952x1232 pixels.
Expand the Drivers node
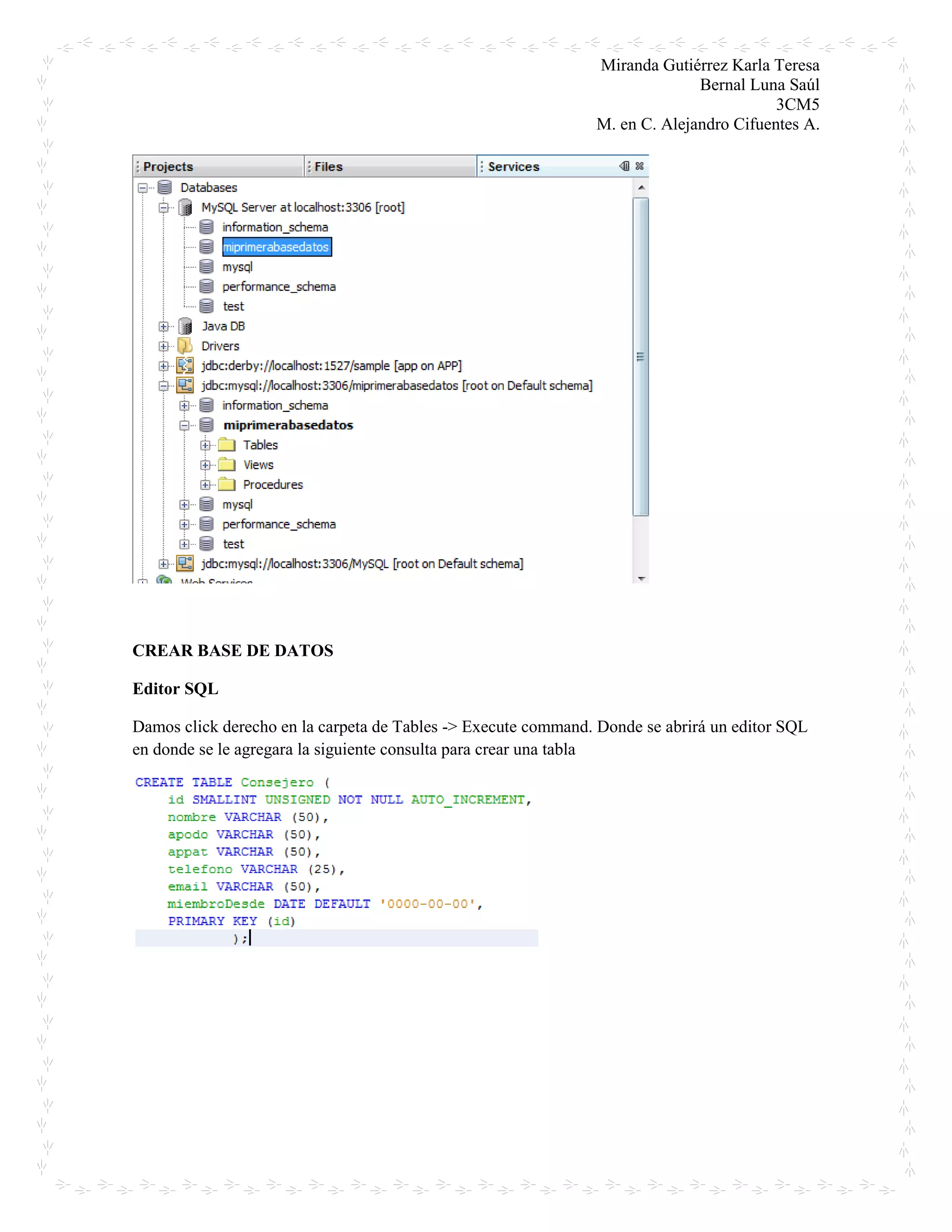click(164, 346)
